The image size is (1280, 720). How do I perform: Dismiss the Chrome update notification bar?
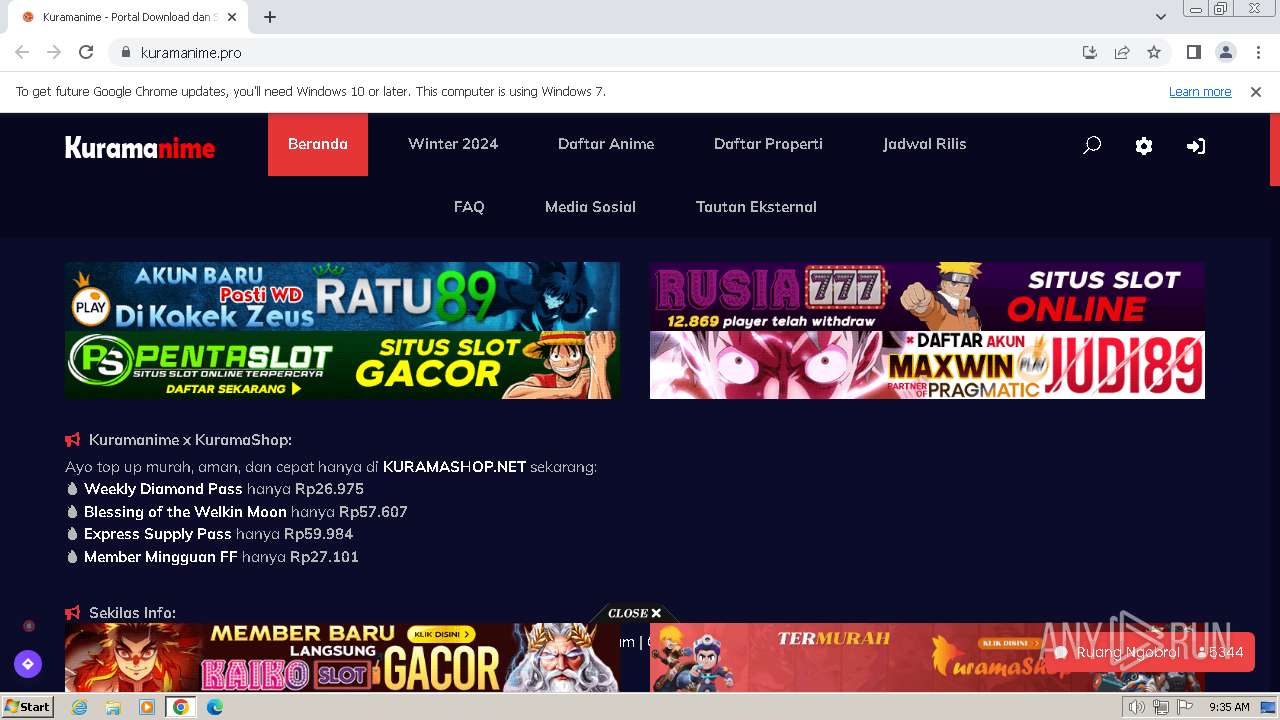click(1256, 91)
